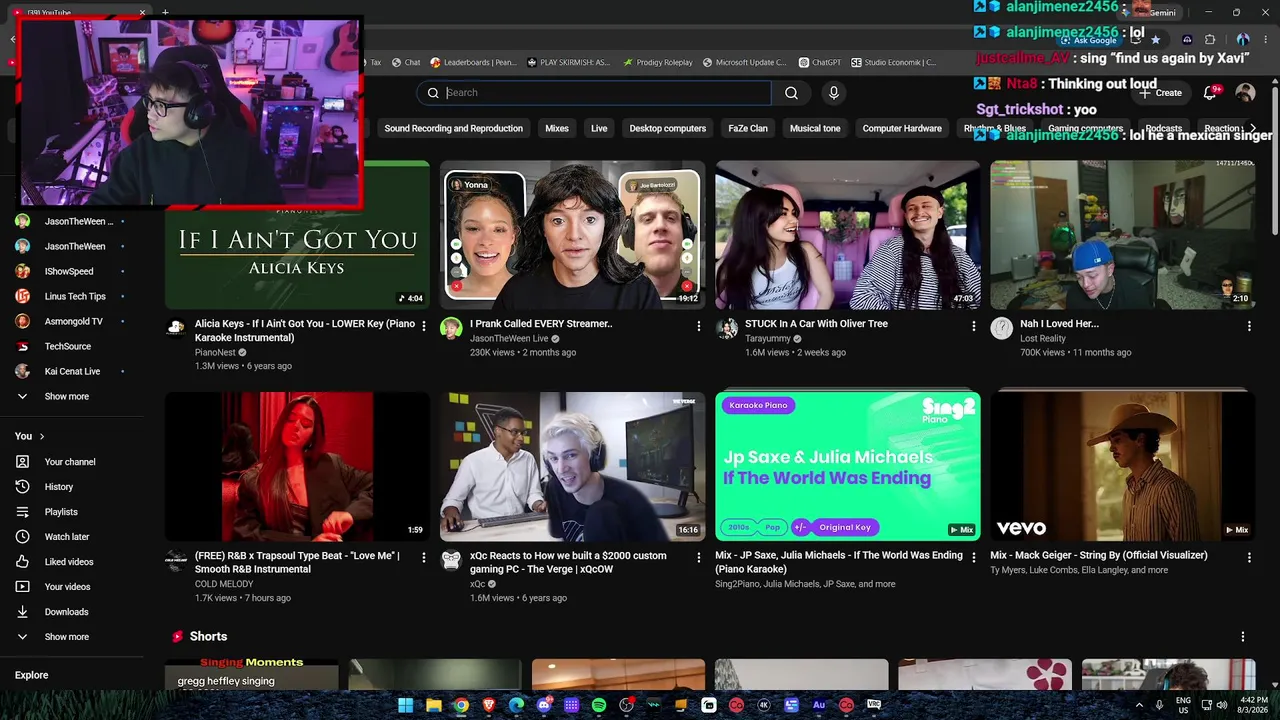Switch the ENG US input language
The width and height of the screenshot is (1280, 720).
pyautogui.click(x=1183, y=705)
